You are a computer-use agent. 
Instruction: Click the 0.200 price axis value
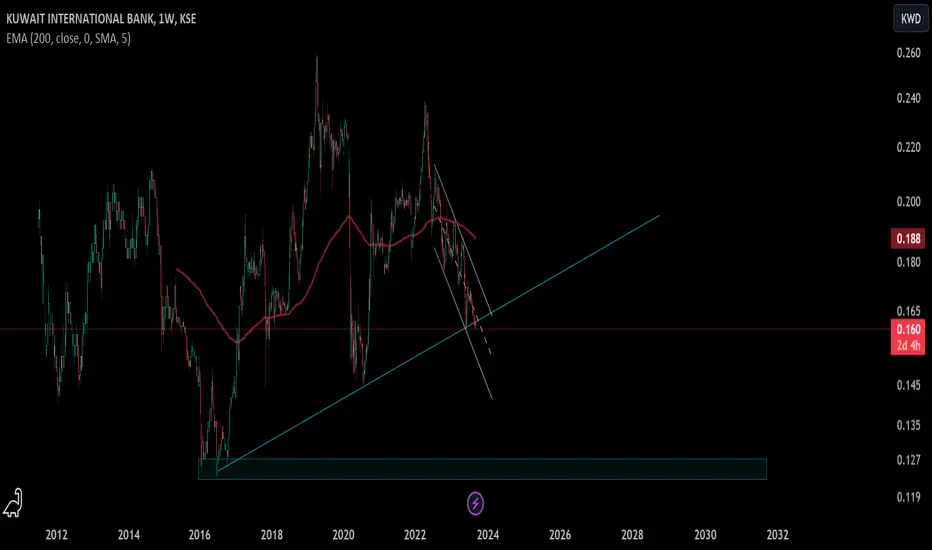pyautogui.click(x=908, y=202)
